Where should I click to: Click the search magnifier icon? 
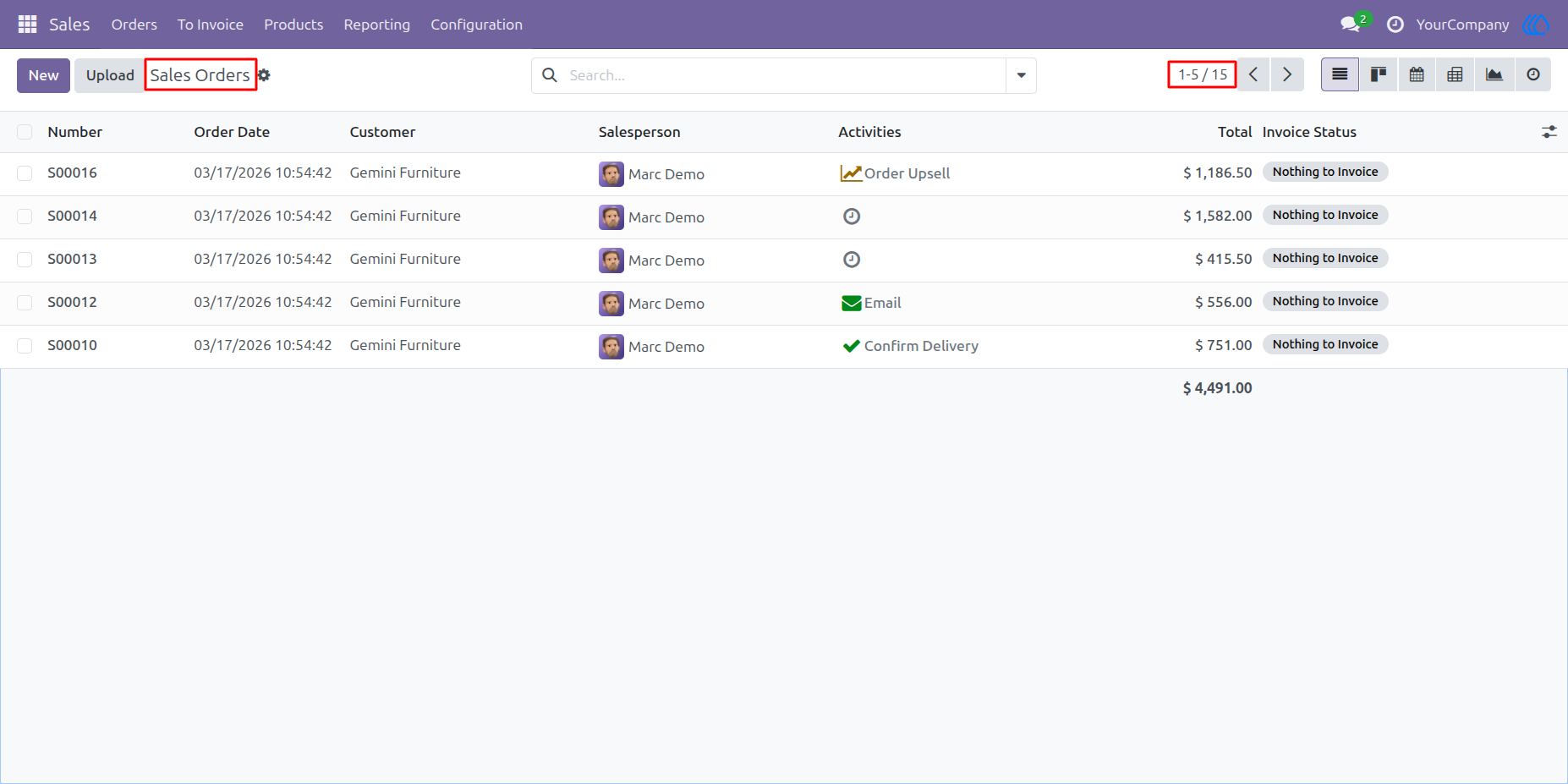point(550,75)
